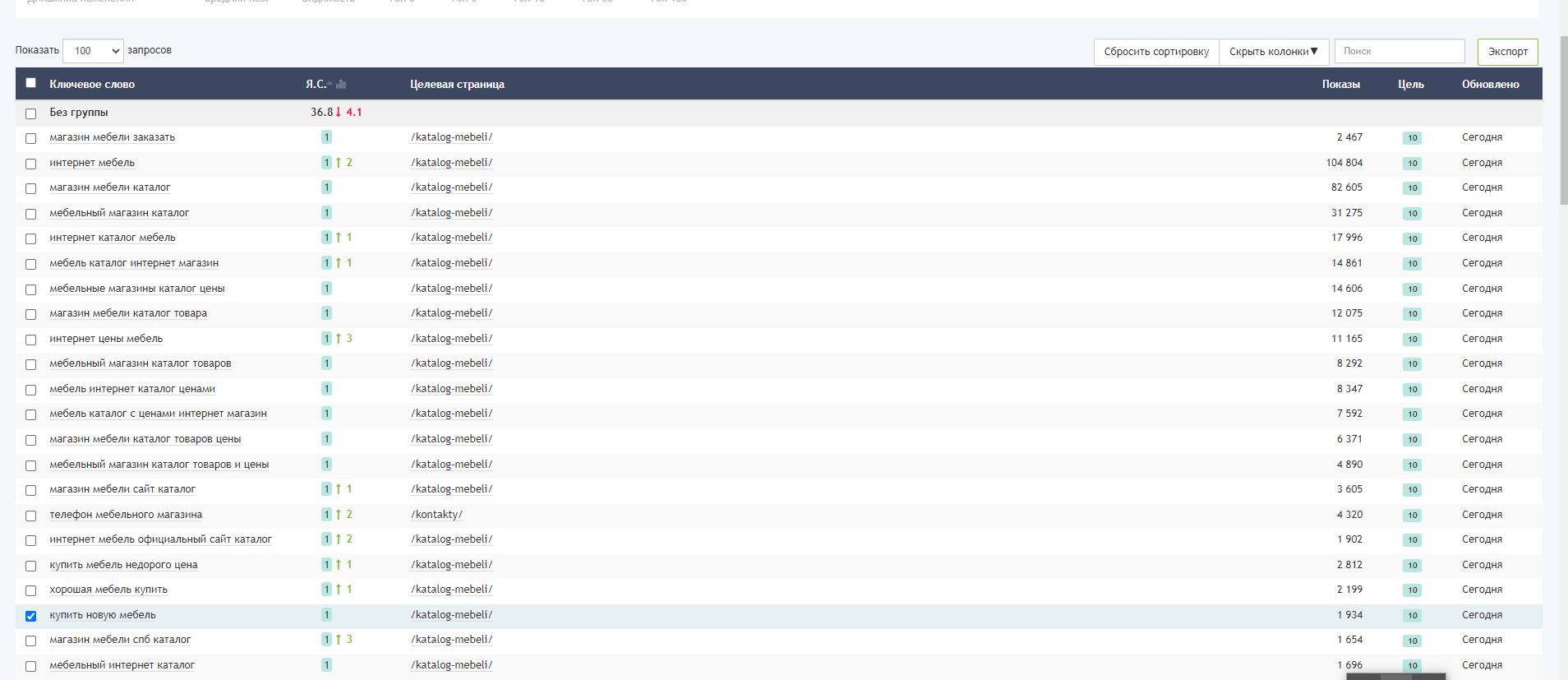The width and height of the screenshot is (1568, 680).
Task: Click impressions value '17 996'
Action: pyautogui.click(x=1346, y=238)
